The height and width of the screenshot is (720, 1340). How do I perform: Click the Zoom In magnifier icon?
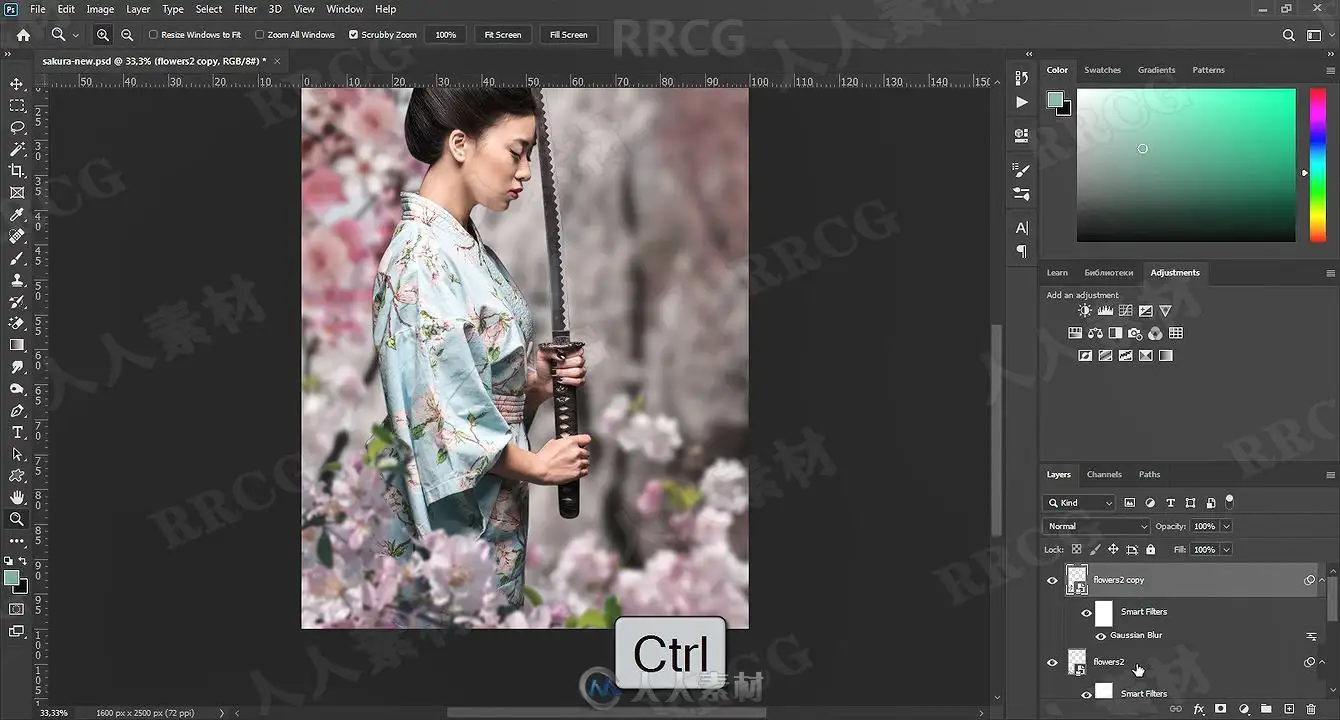click(x=103, y=35)
